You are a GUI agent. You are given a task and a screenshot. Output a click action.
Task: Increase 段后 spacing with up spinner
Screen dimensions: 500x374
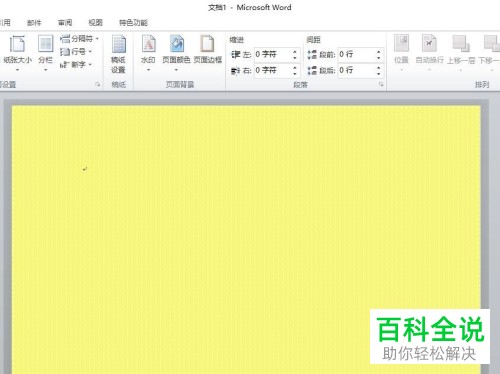coord(378,67)
